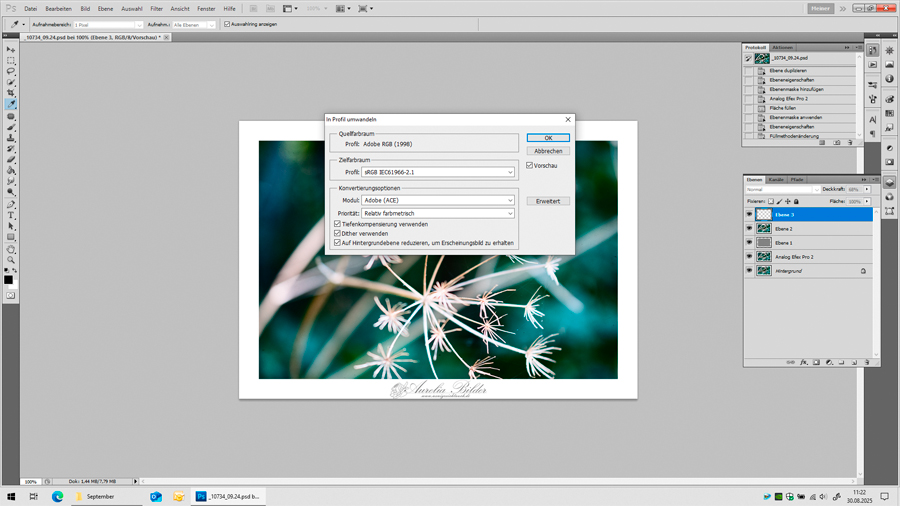This screenshot has width=900, height=506.
Task: Select the Move tool in the toolbox
Action: click(11, 50)
